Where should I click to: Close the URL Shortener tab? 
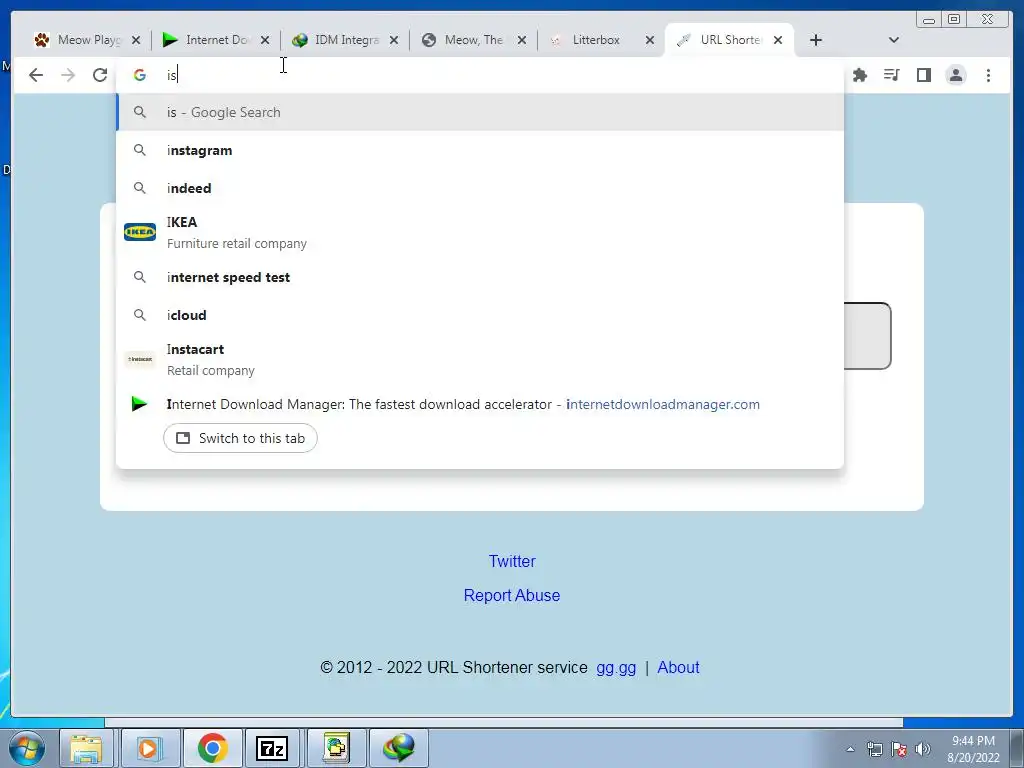(x=778, y=40)
